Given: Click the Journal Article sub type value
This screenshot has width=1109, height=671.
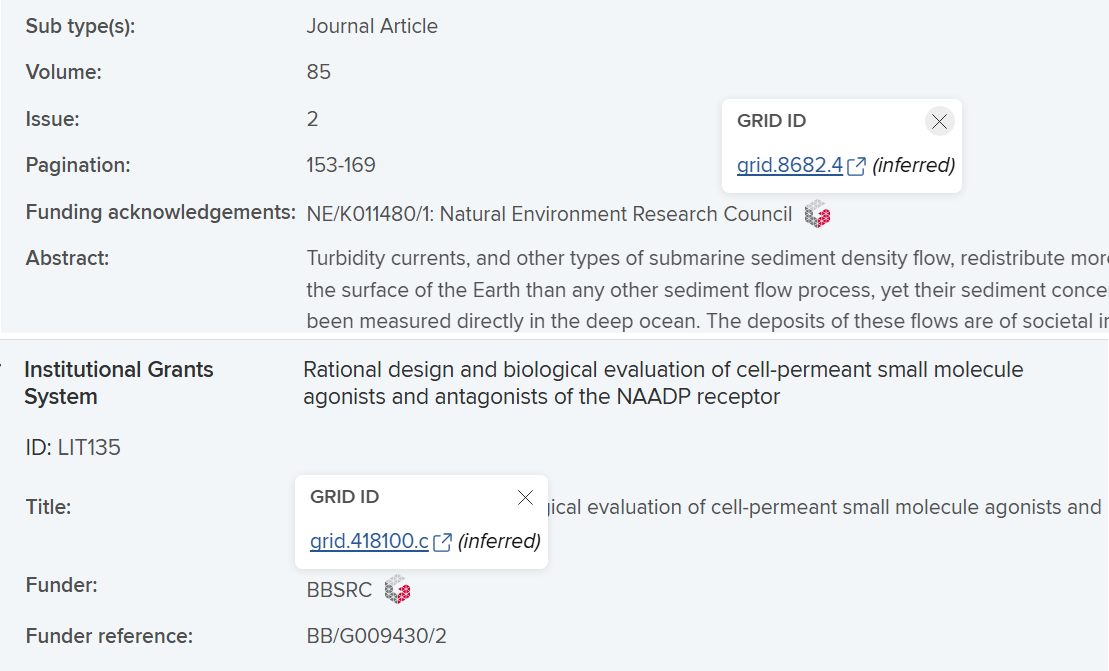Looking at the screenshot, I should pyautogui.click(x=372, y=26).
